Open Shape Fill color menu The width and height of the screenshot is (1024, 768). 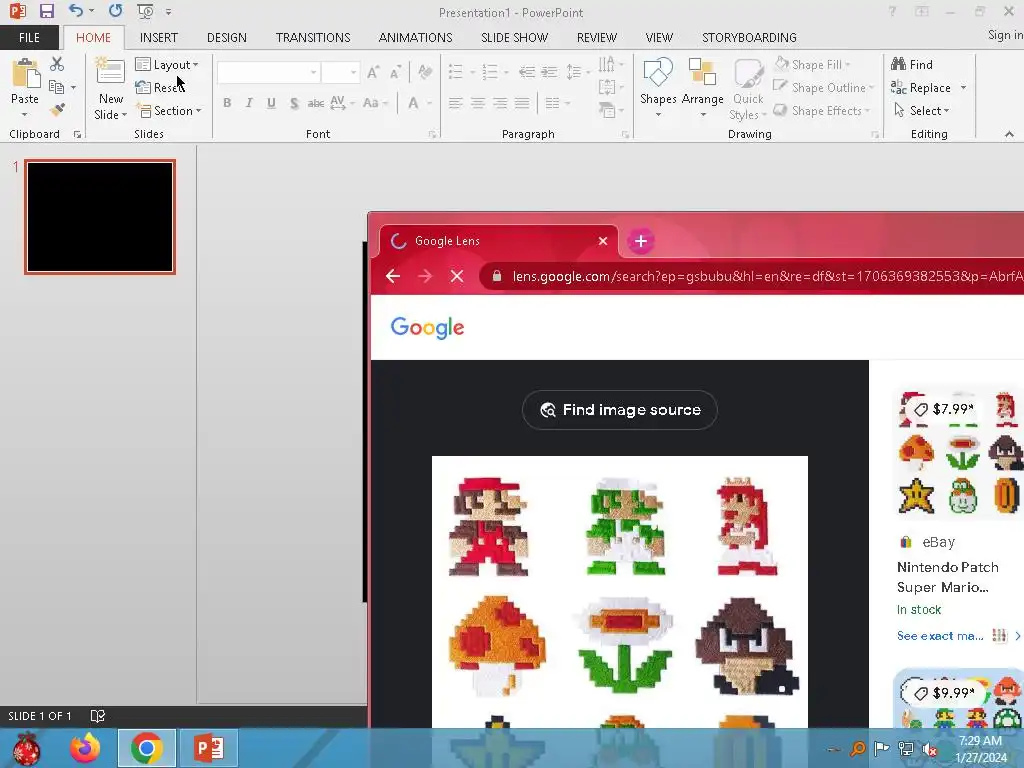click(x=812, y=65)
